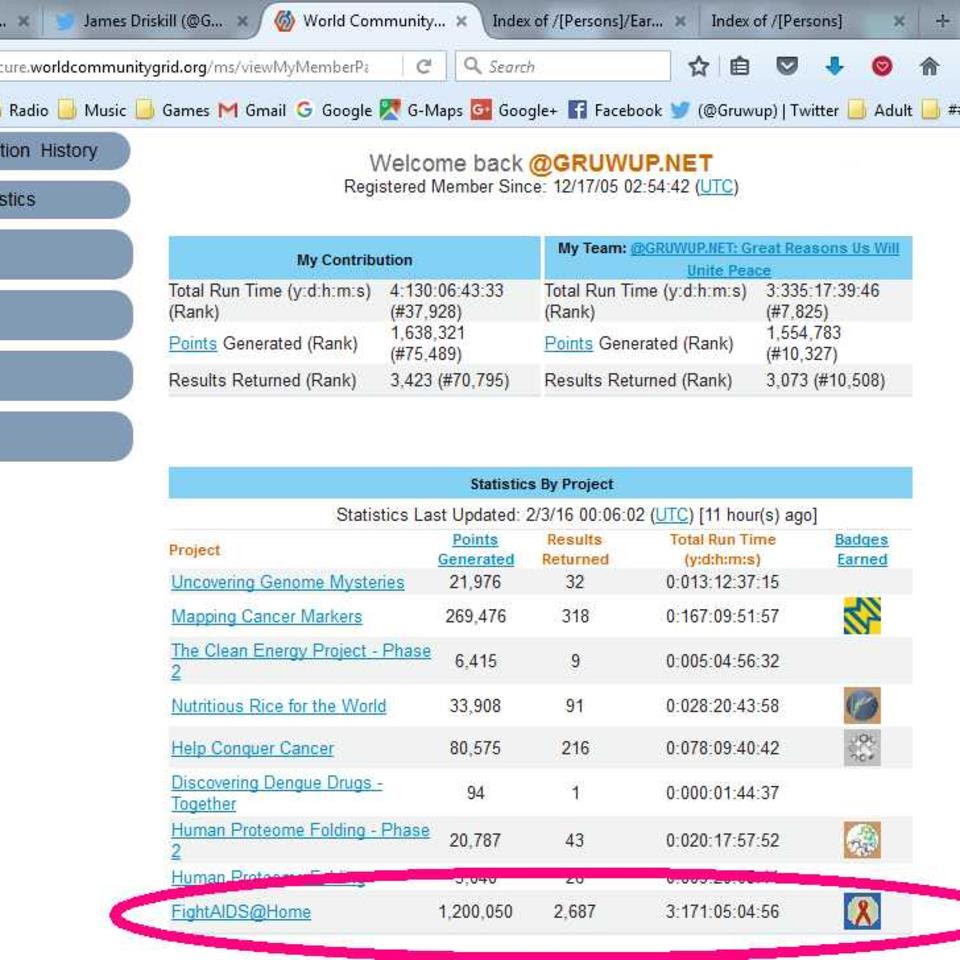Click Points link under My Team
Screen dimensions: 960x960
[569, 343]
